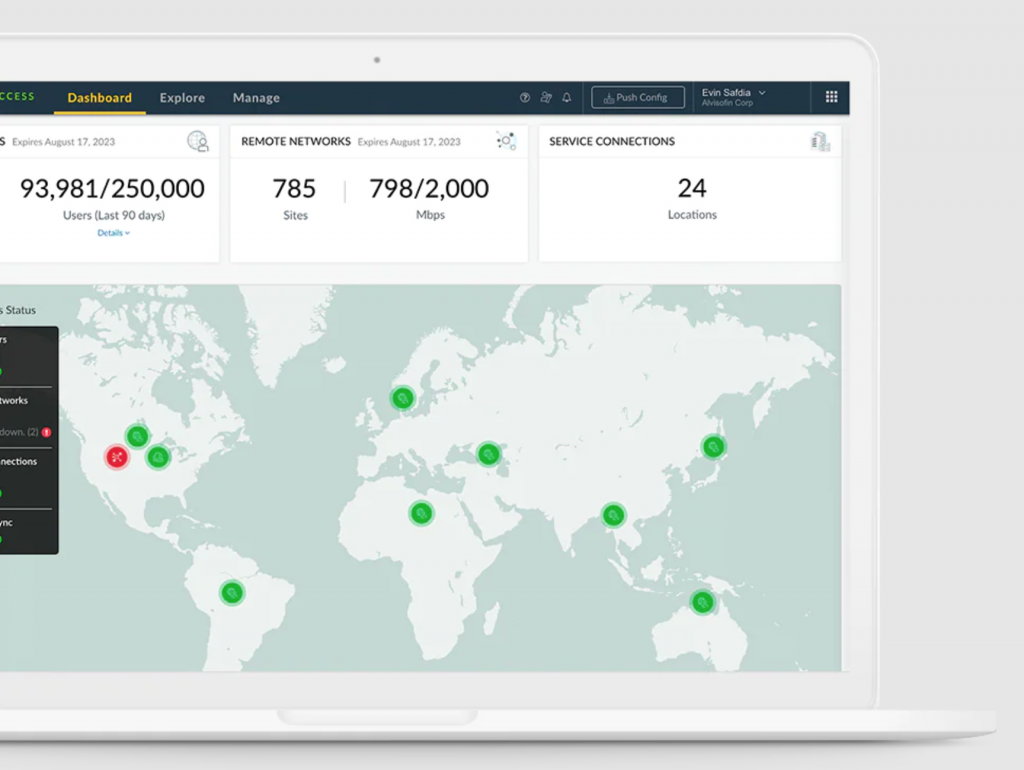Expand the Details dropdown under Users
The height and width of the screenshot is (770, 1024).
[113, 233]
